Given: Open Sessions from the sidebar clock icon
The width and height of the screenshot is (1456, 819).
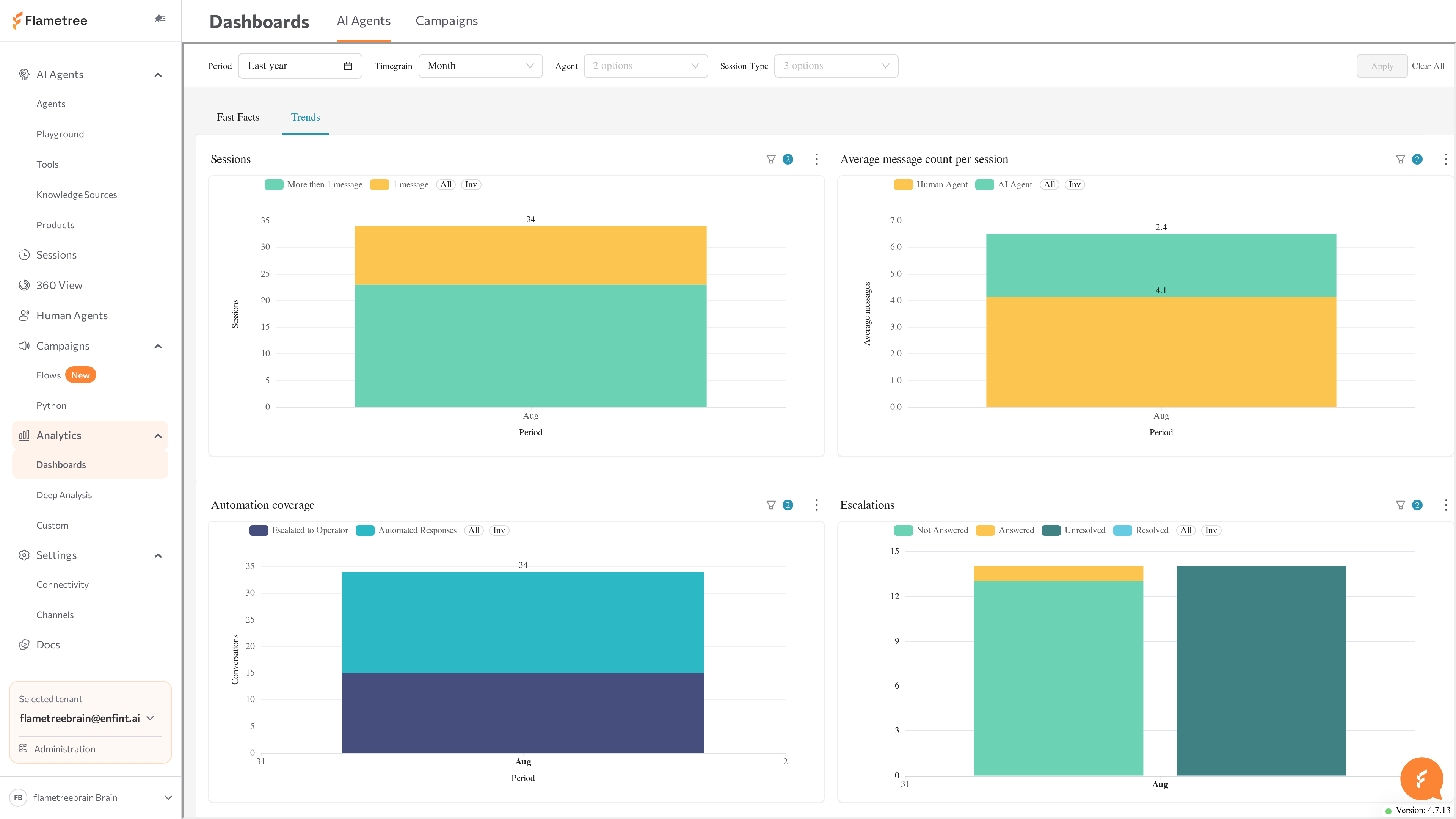Looking at the screenshot, I should (24, 255).
